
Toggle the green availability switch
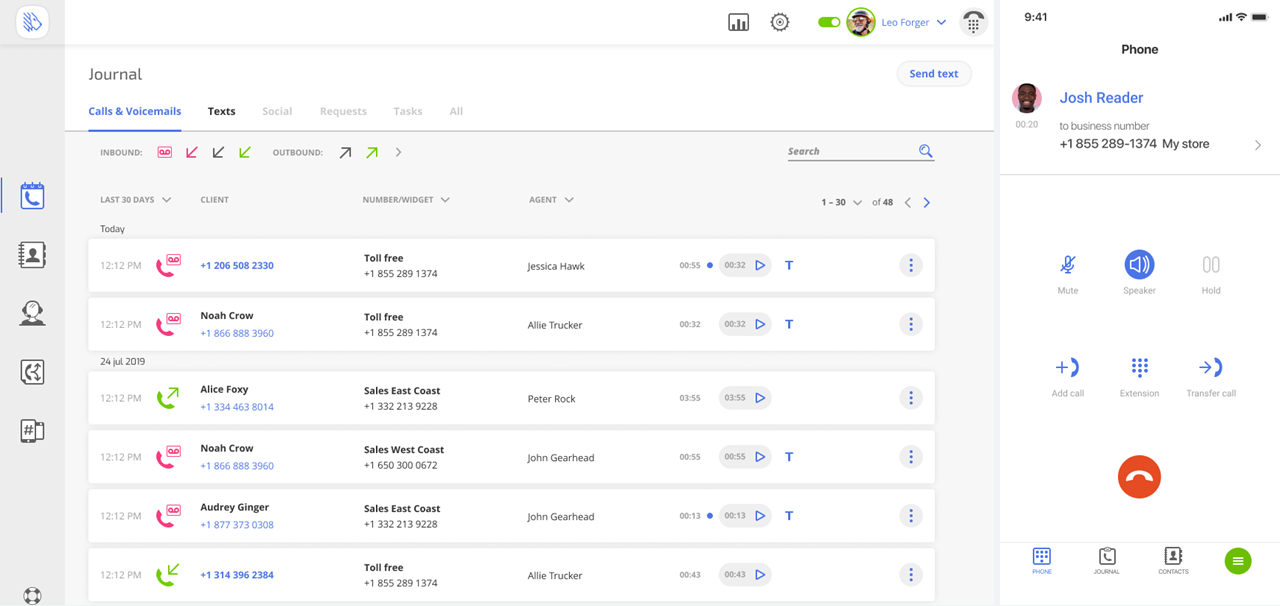tap(829, 22)
